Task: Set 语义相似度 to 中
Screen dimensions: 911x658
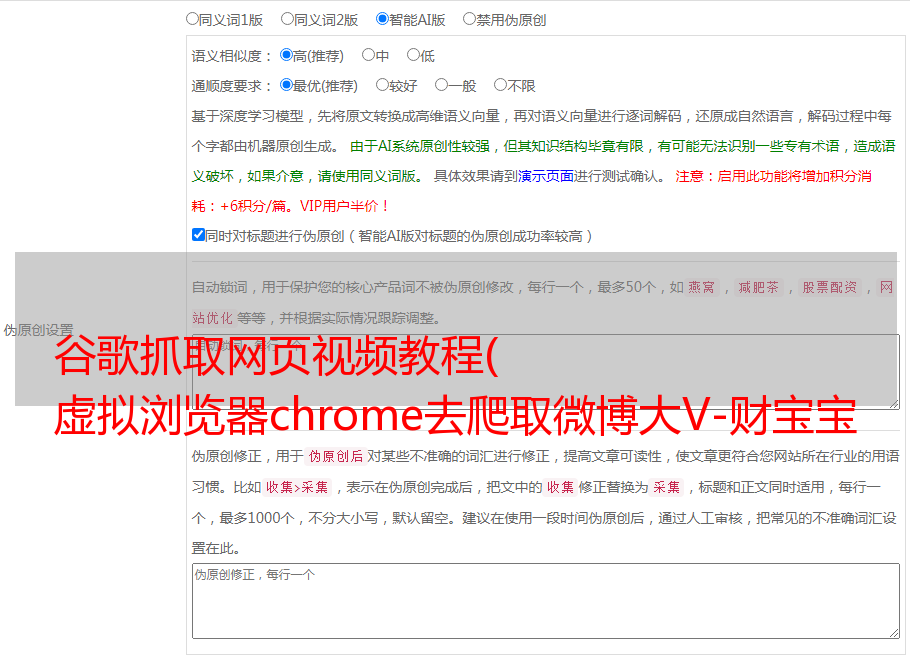Action: click(368, 55)
